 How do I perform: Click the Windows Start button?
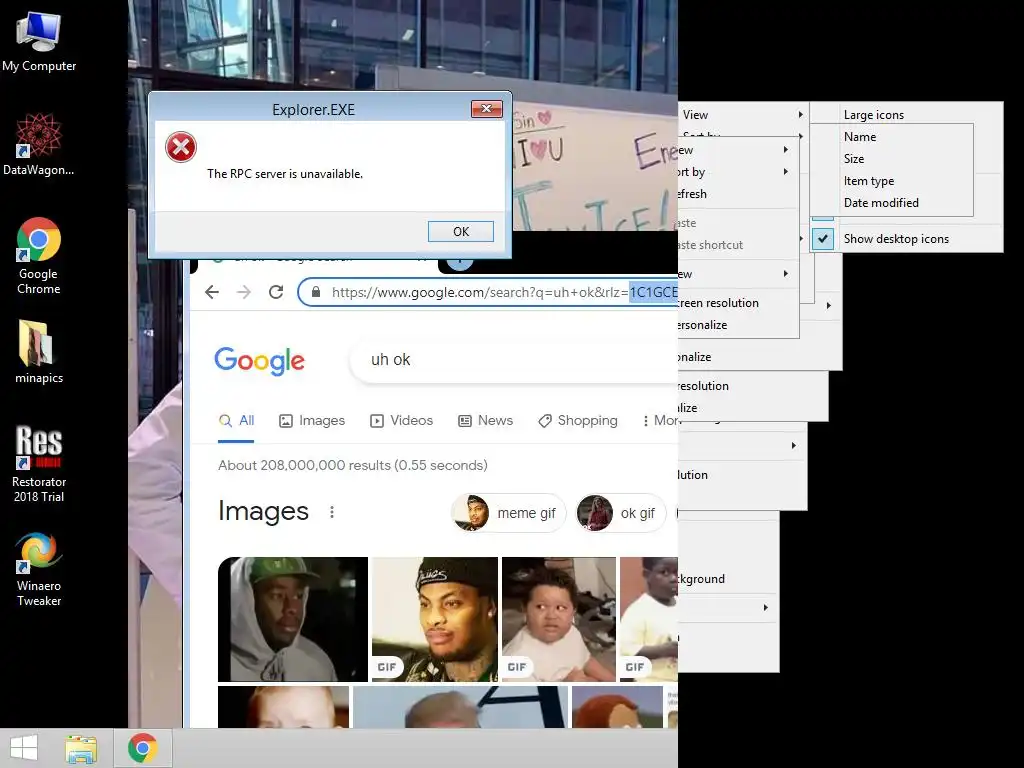click(x=24, y=748)
